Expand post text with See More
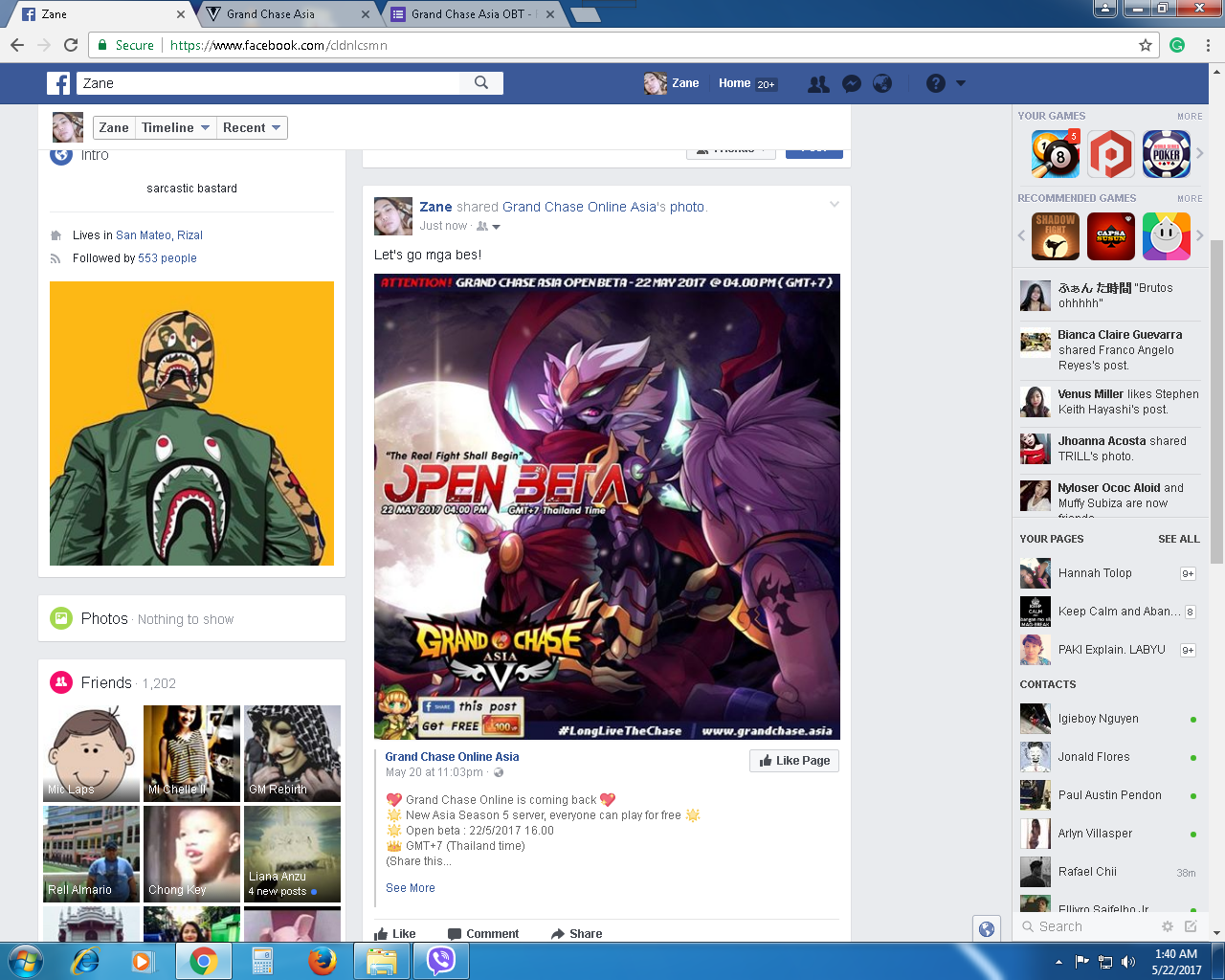 (x=411, y=888)
